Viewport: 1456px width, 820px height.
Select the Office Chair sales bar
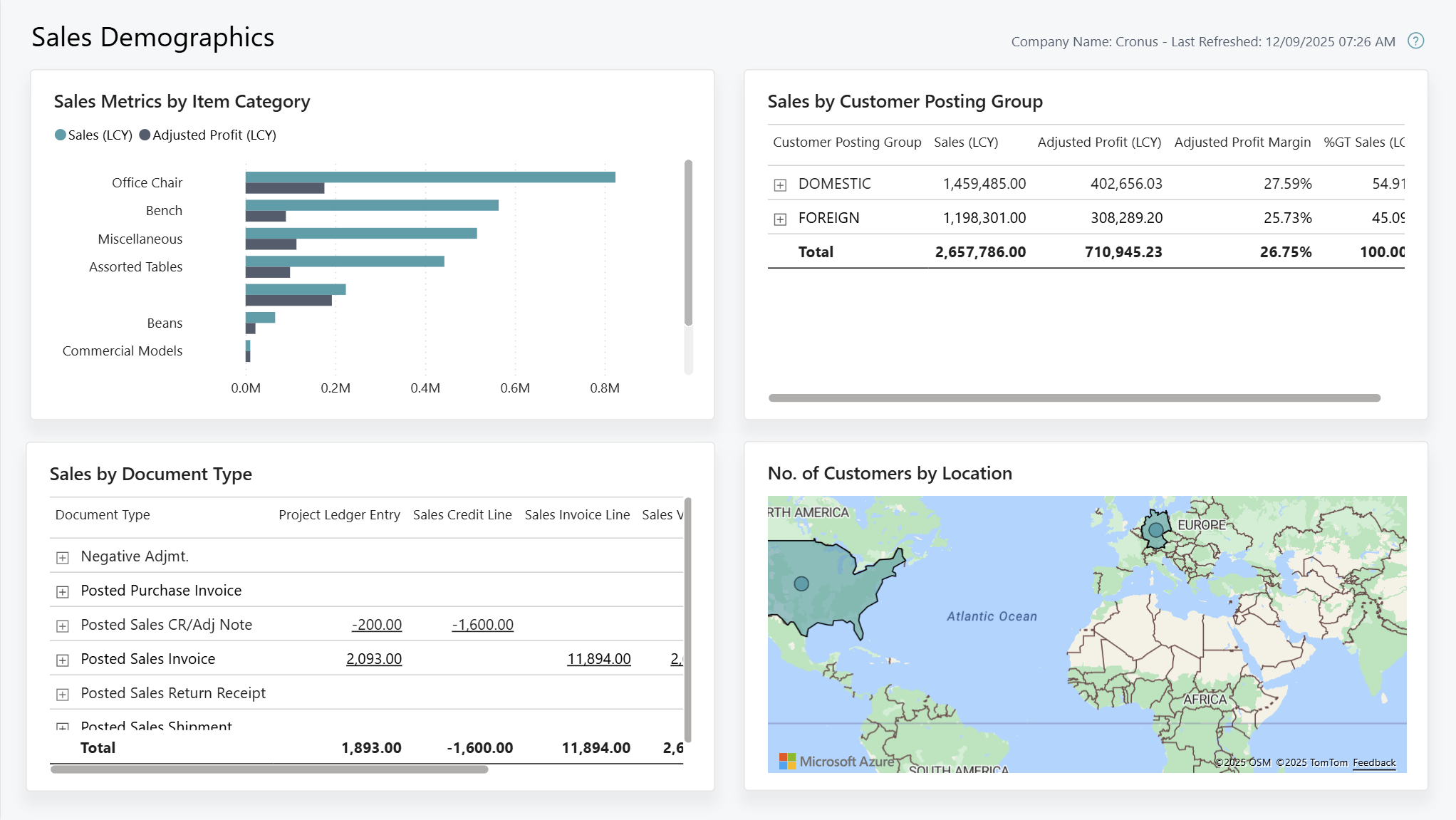427,176
